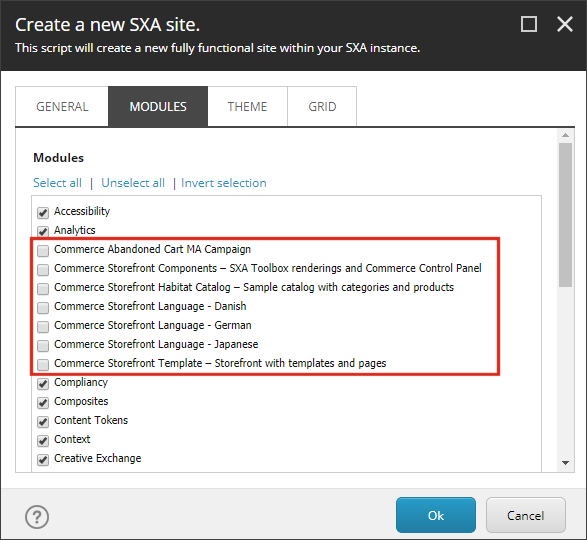Maximize the dialog with the square icon
Image resolution: width=587 pixels, height=540 pixels.
click(529, 24)
